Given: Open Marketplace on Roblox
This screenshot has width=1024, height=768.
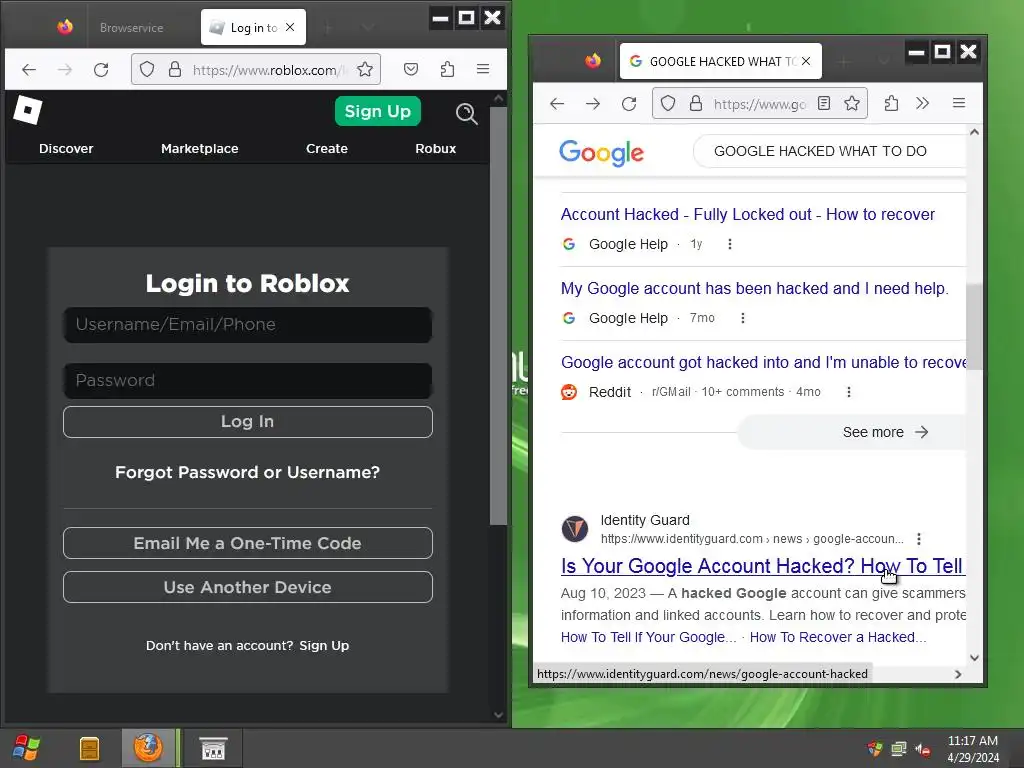Looking at the screenshot, I should 200,148.
